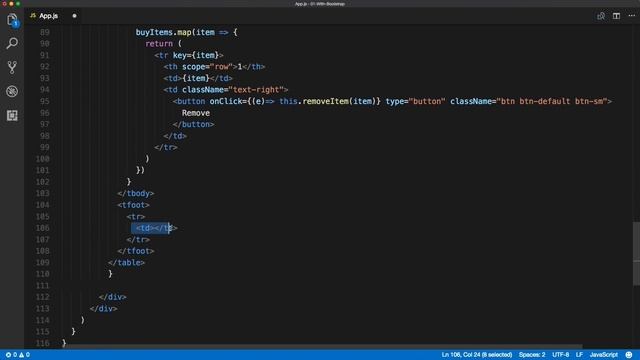Click the </table> closing tag
Viewport: 640px width, 360px height.
point(127,262)
